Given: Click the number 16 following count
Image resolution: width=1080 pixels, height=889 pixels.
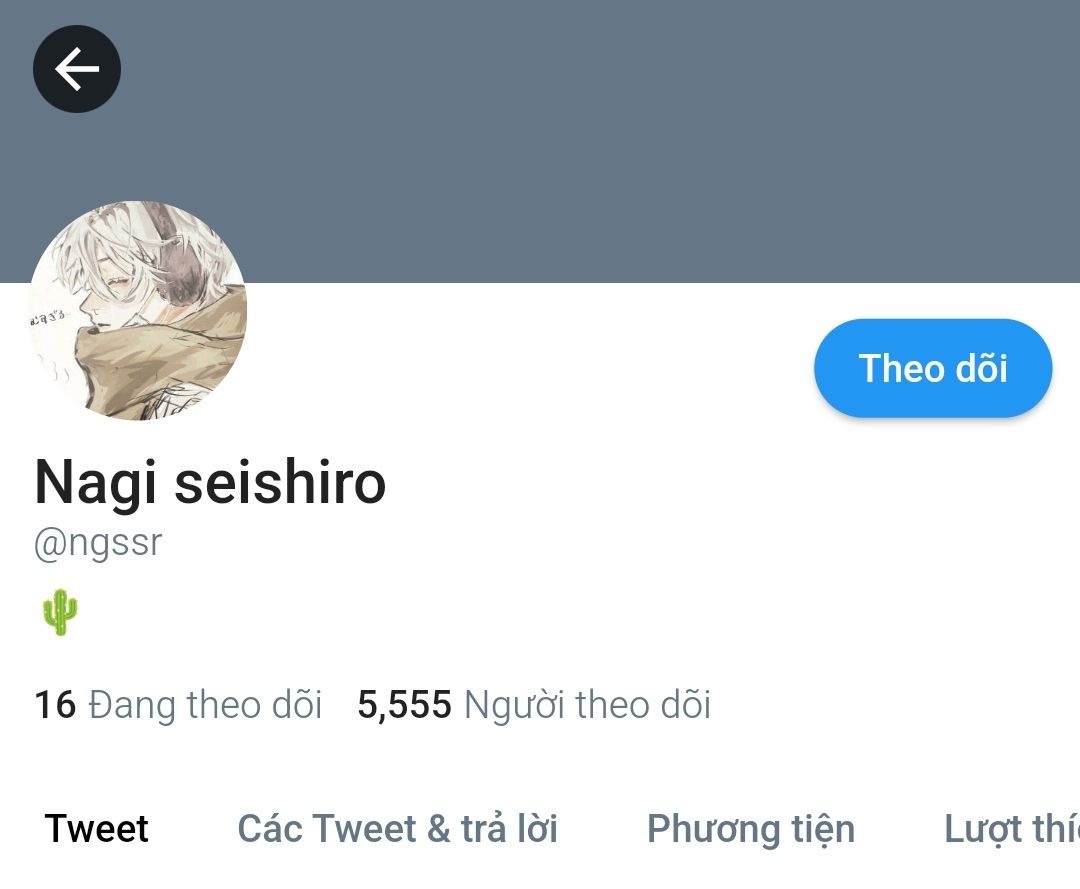Looking at the screenshot, I should click(55, 704).
